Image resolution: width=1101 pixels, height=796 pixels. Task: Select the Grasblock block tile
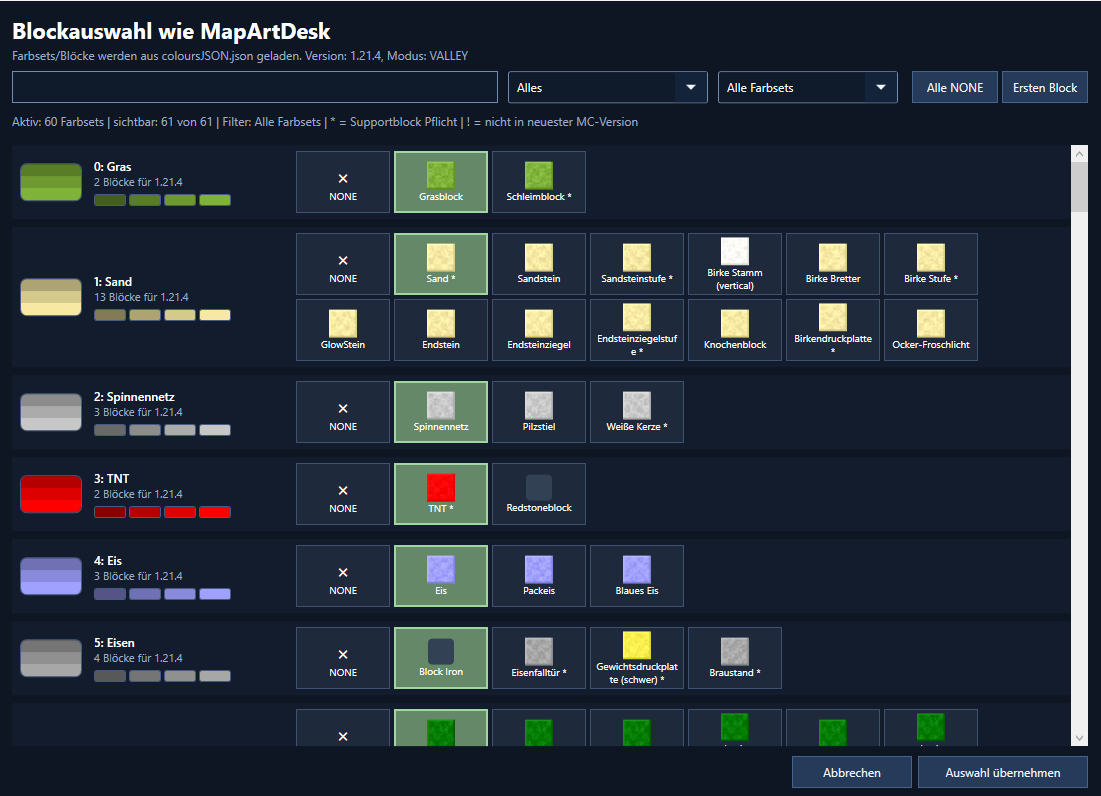coord(441,182)
